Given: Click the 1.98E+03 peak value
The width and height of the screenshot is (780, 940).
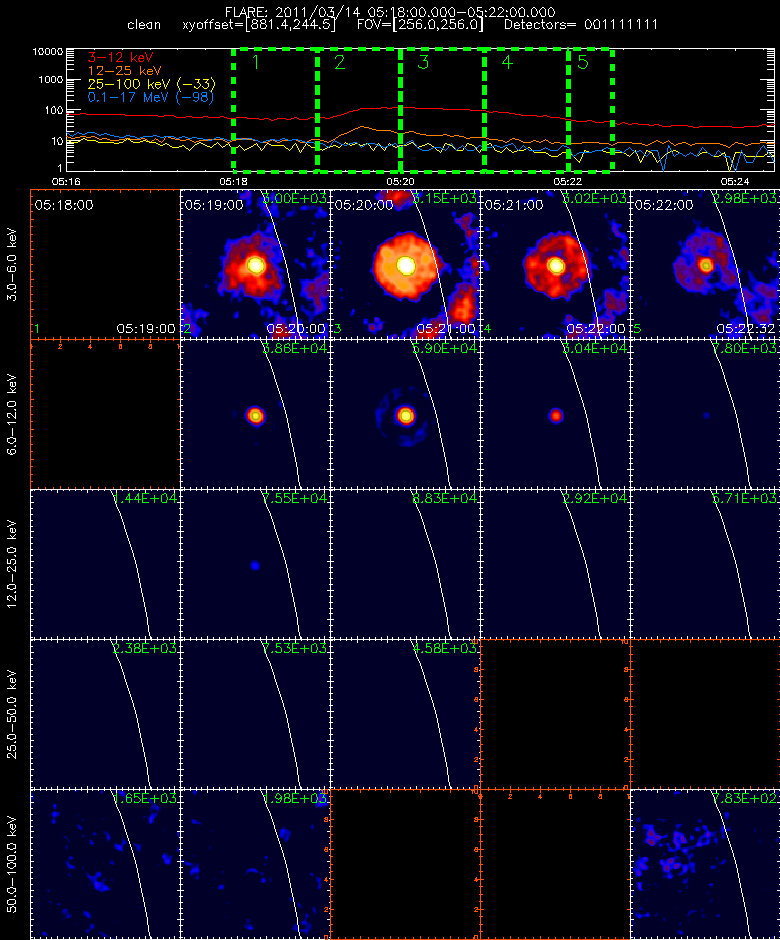Looking at the screenshot, I should pyautogui.click(x=296, y=798).
